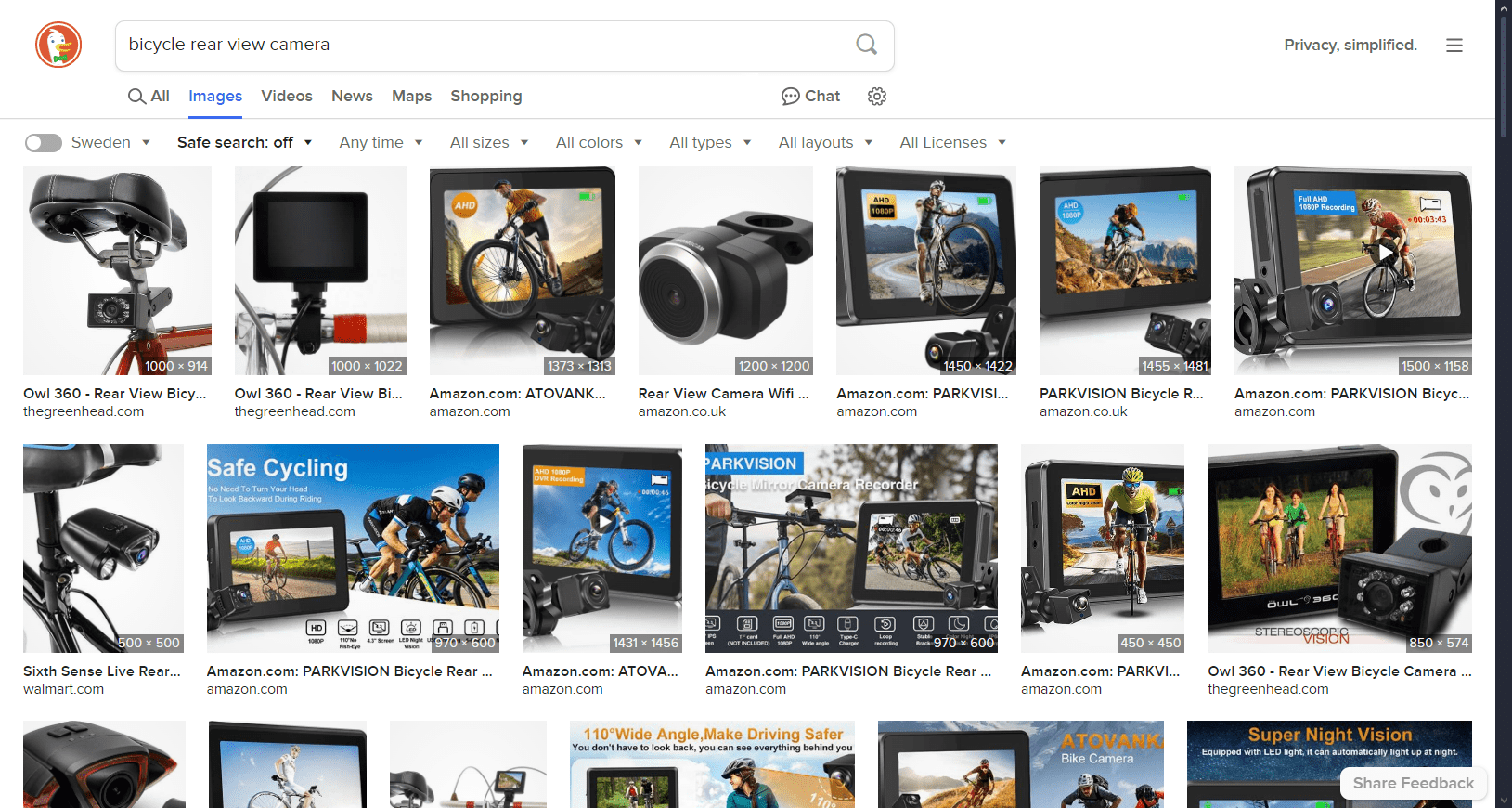Screen dimensions: 1512x808
Task: Click the Share Feedback button
Action: [x=1413, y=783]
